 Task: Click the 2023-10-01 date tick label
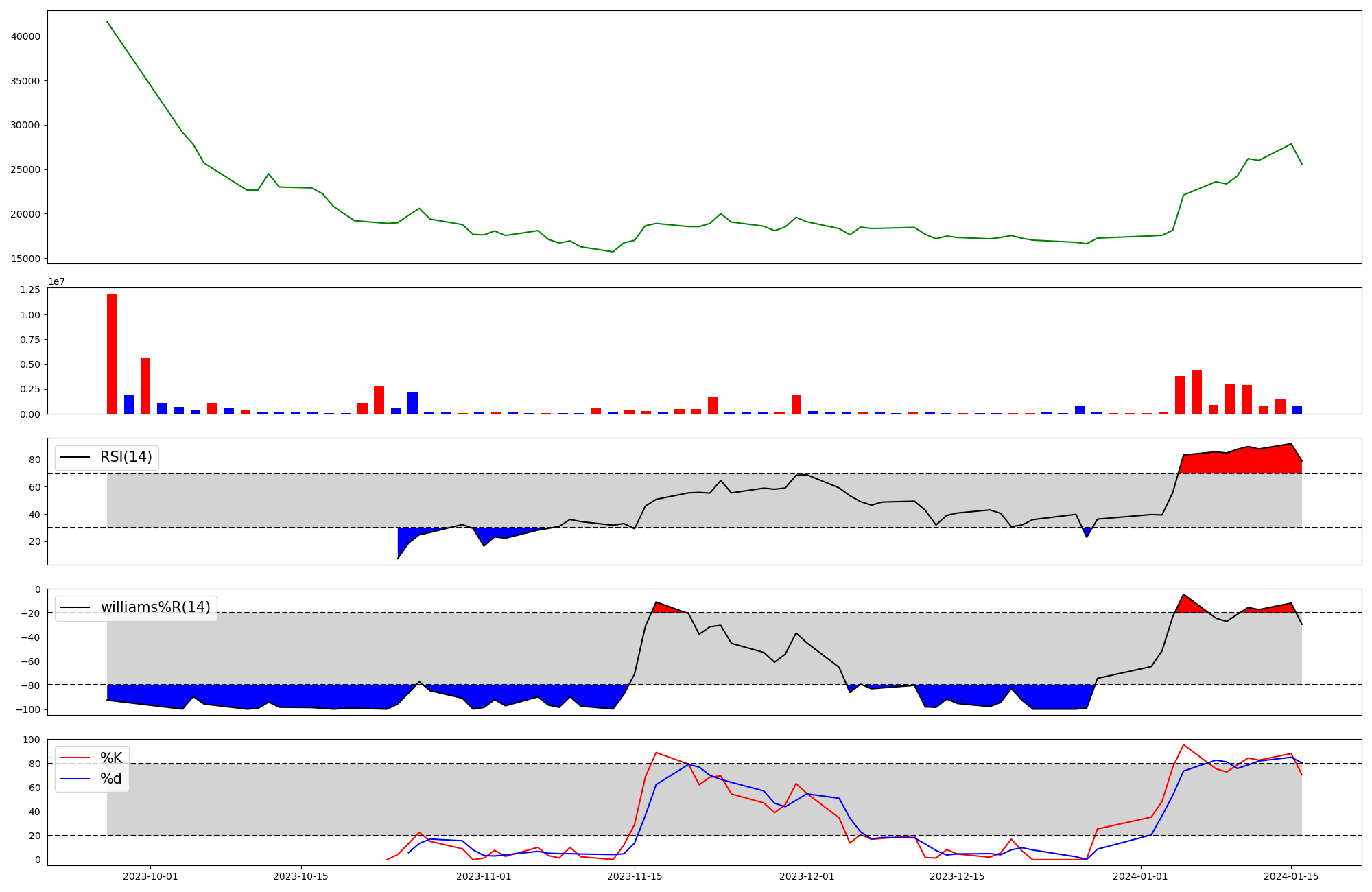(x=150, y=876)
